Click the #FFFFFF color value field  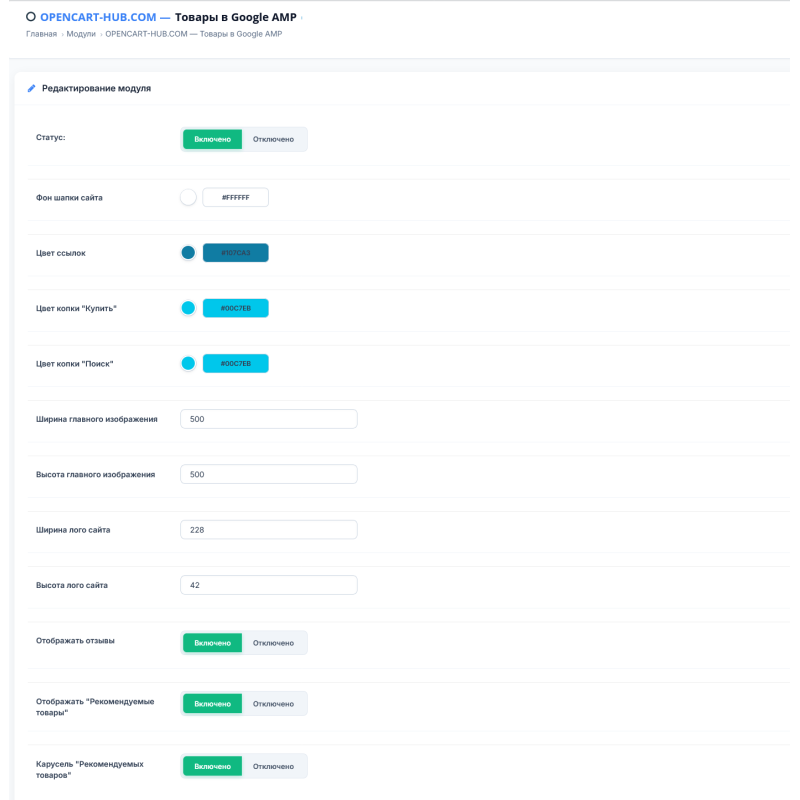click(236, 197)
